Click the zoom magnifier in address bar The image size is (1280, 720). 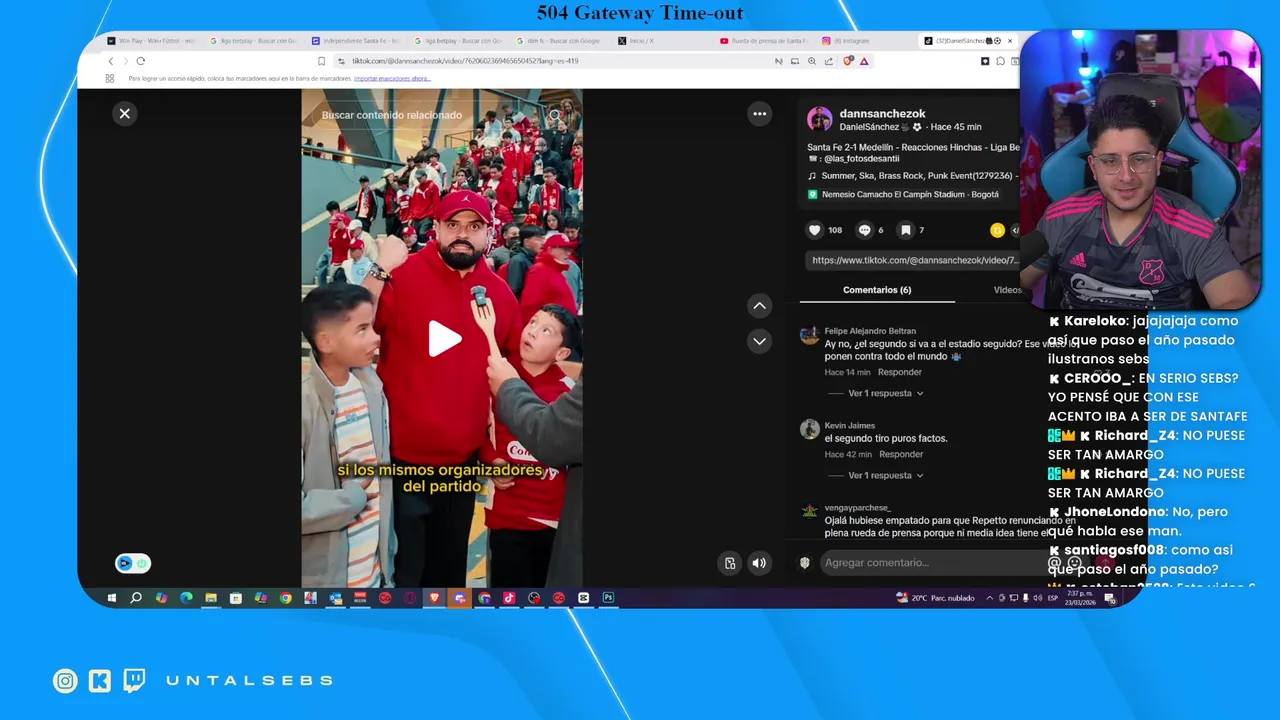(x=812, y=61)
